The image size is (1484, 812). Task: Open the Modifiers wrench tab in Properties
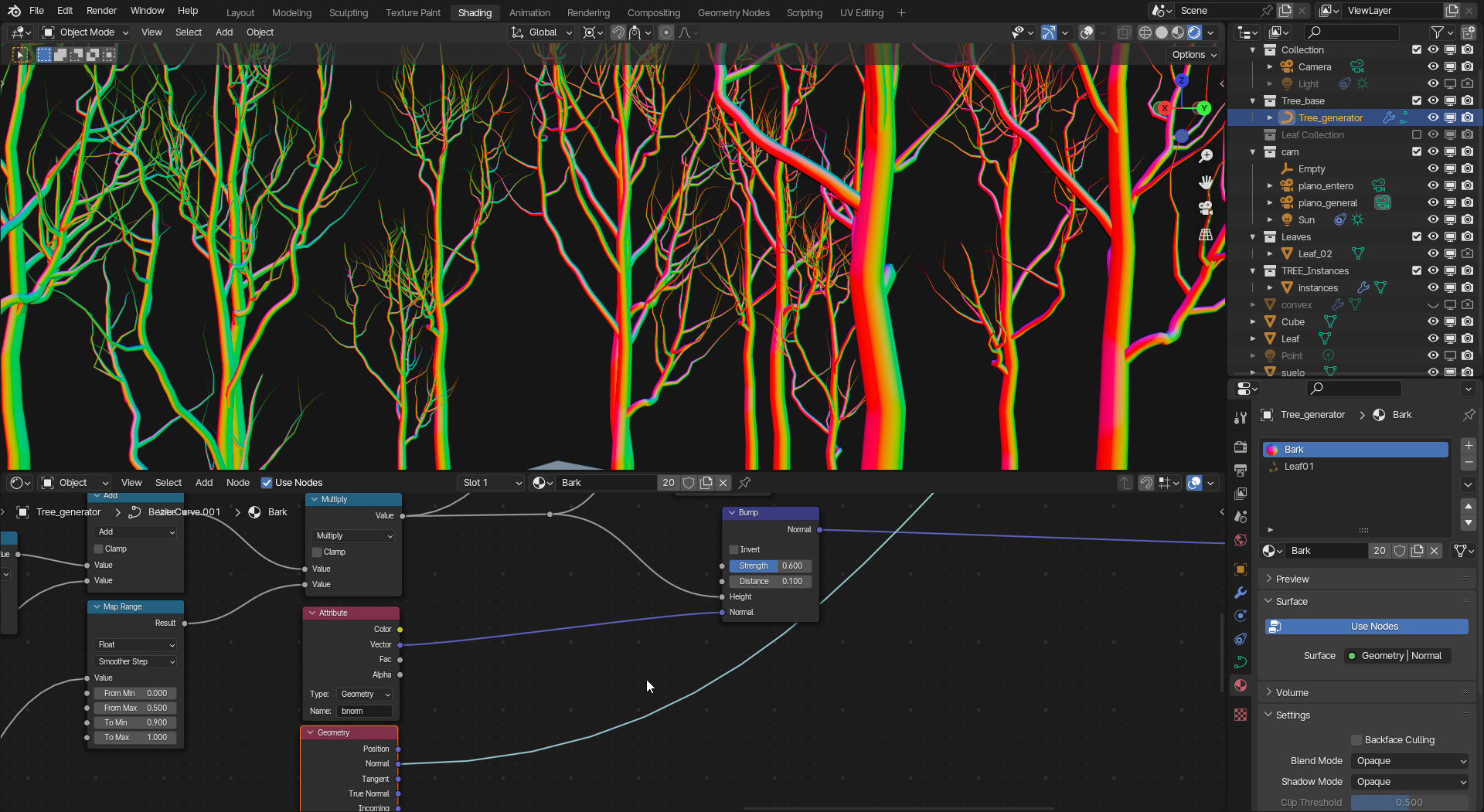(x=1241, y=593)
